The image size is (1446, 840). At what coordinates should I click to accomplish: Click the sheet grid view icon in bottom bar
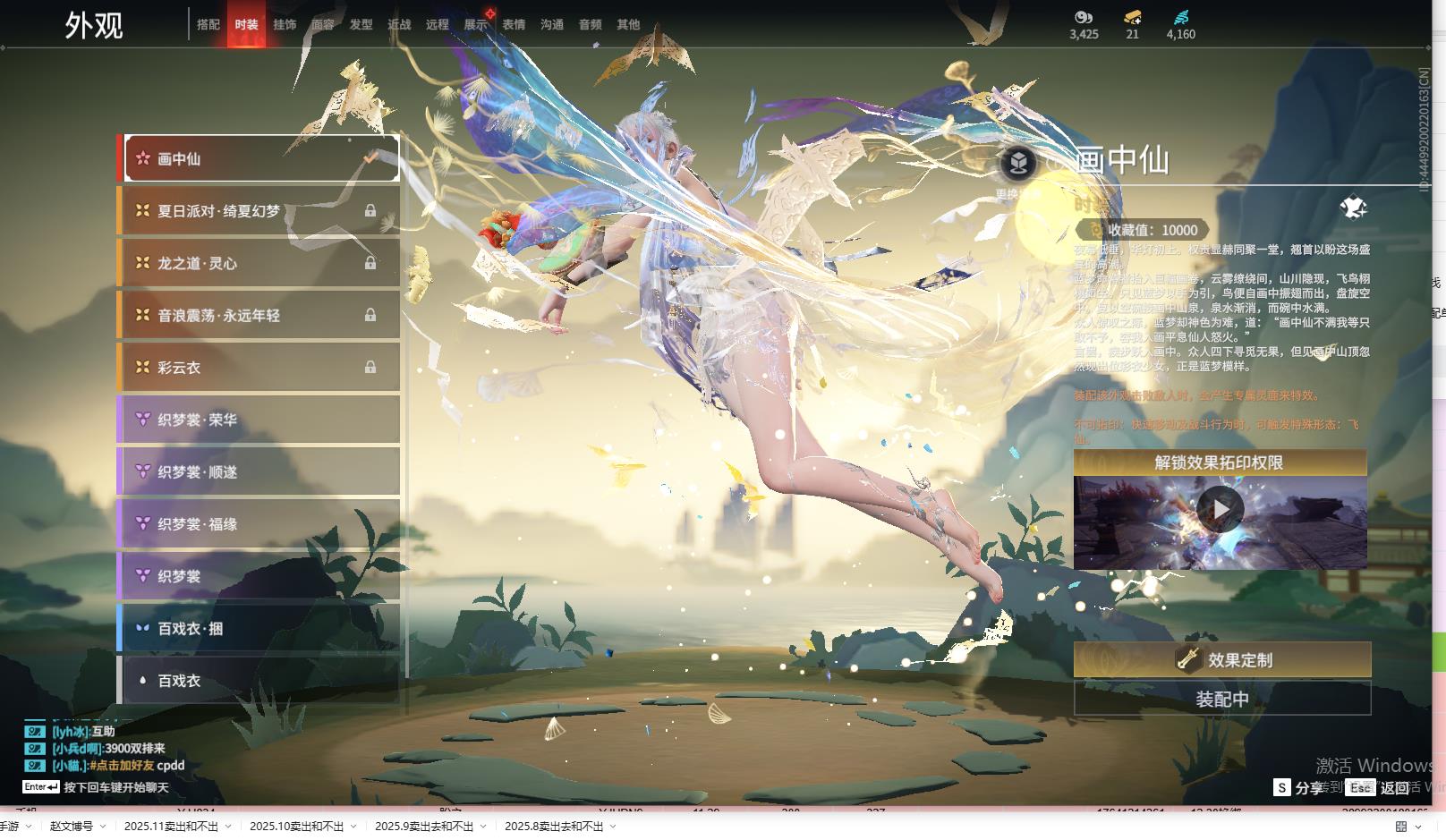(1401, 827)
